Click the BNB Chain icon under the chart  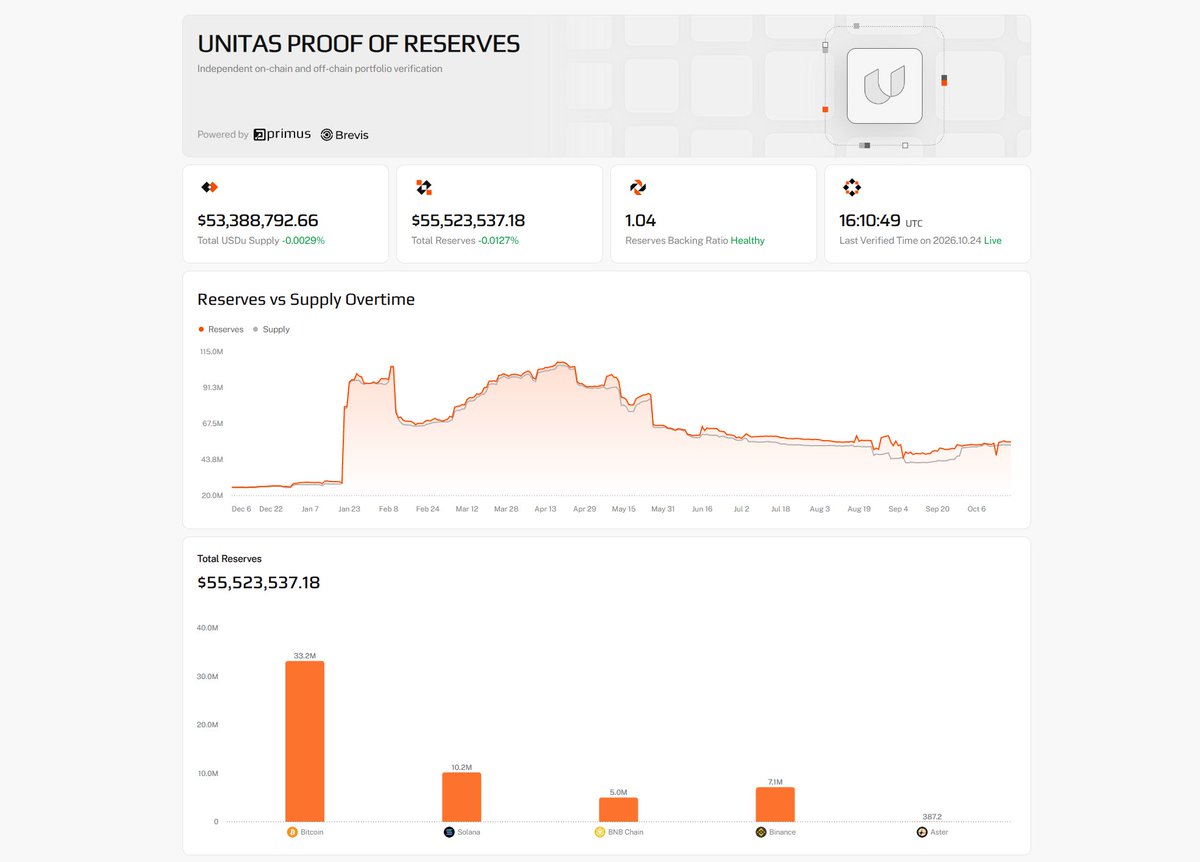(599, 832)
